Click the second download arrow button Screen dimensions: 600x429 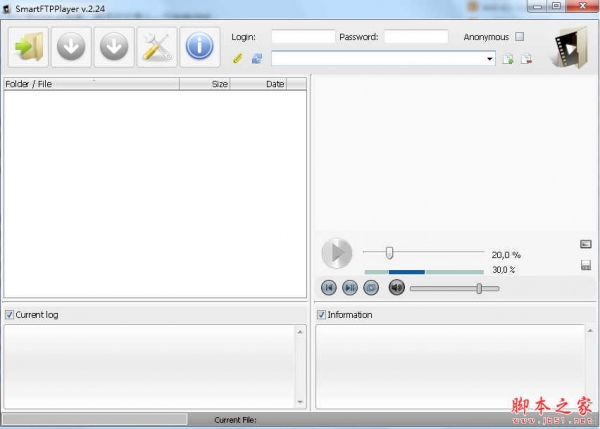(x=114, y=45)
